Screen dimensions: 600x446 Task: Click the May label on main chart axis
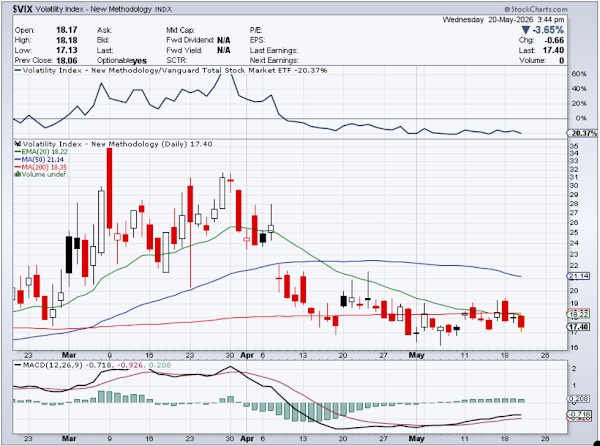click(416, 355)
